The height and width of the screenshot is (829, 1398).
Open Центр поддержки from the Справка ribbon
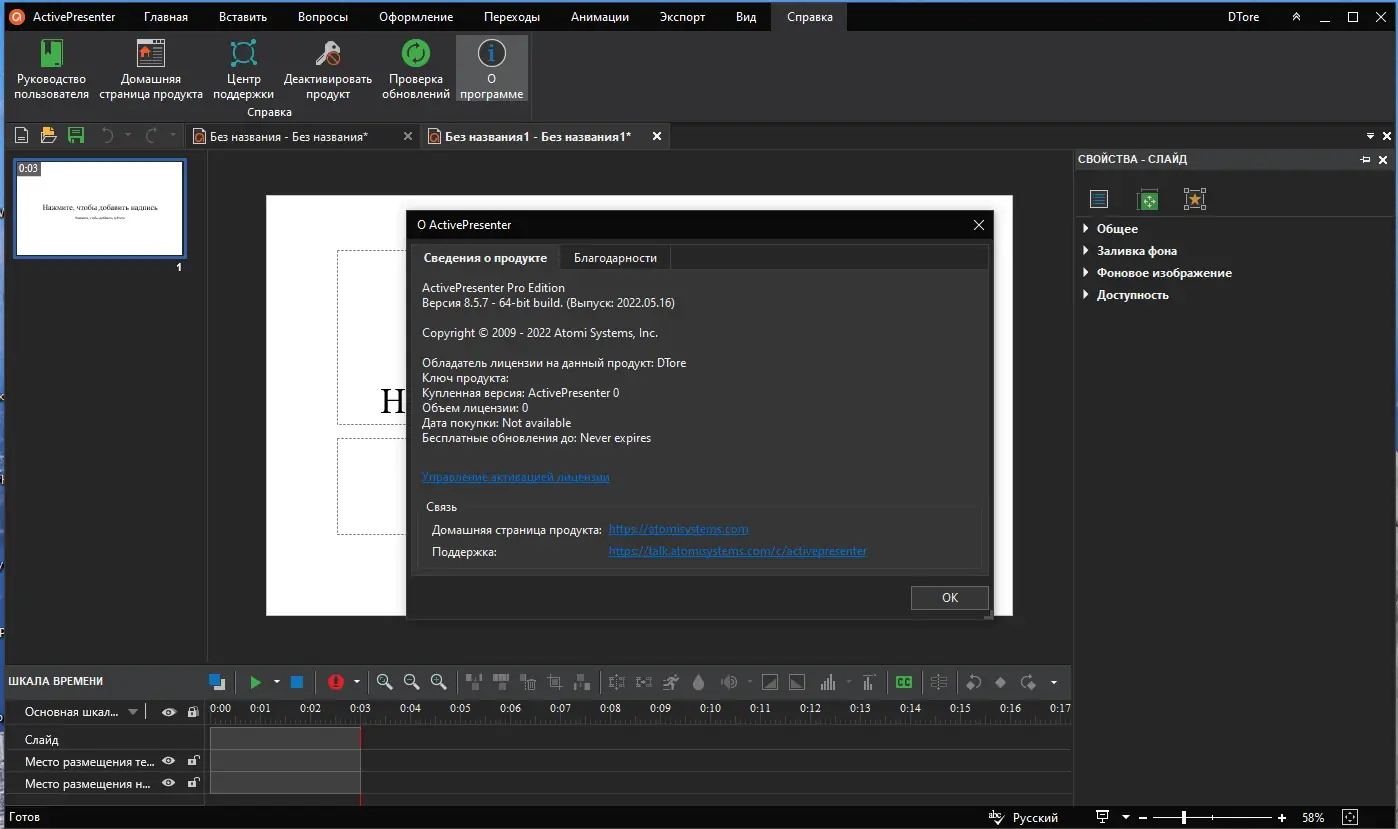242,68
